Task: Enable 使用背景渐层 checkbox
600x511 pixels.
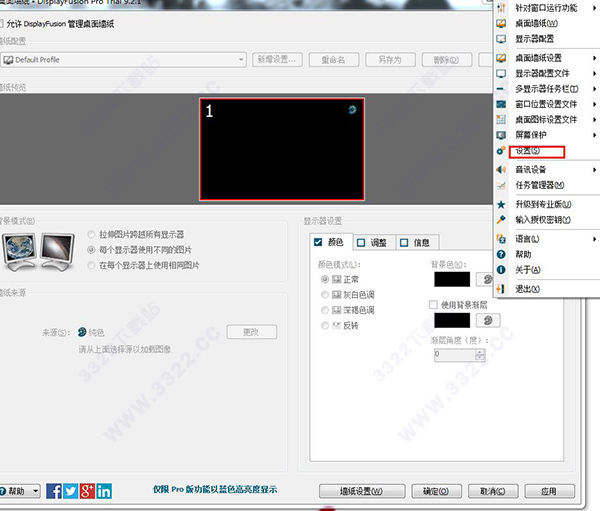Action: click(x=433, y=305)
